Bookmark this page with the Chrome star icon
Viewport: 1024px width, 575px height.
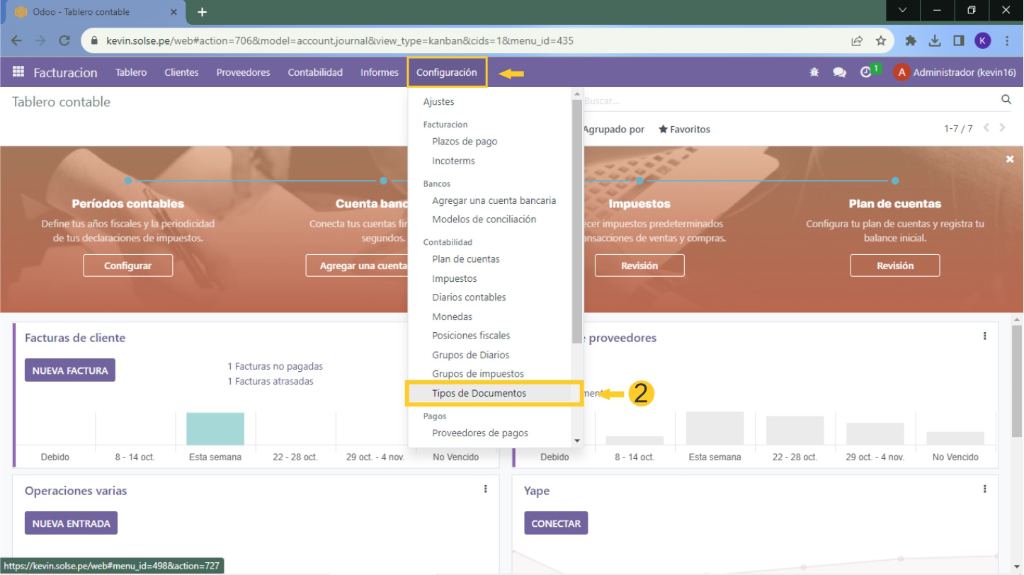(x=881, y=41)
